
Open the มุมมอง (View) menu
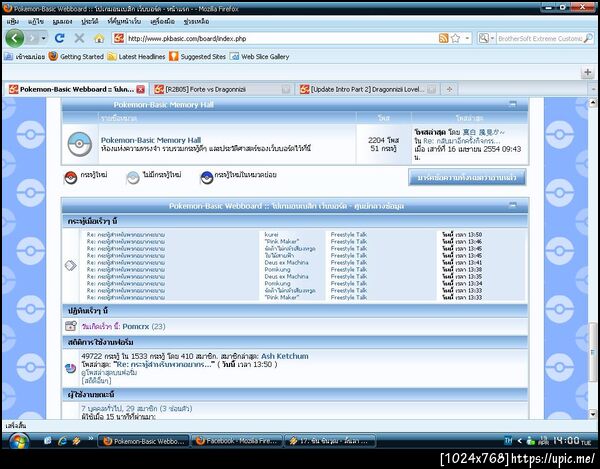62,21
